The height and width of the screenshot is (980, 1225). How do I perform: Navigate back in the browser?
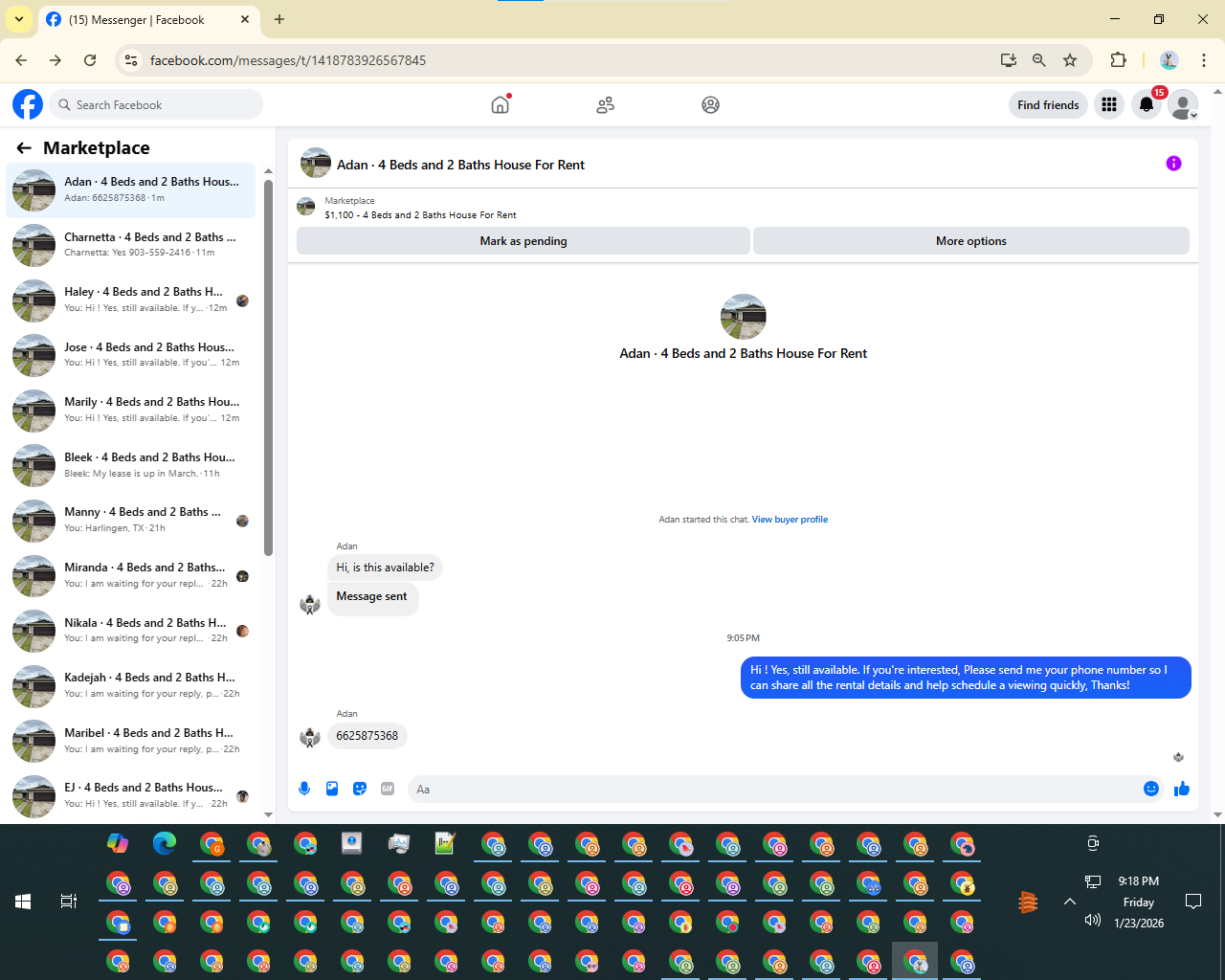coord(21,60)
